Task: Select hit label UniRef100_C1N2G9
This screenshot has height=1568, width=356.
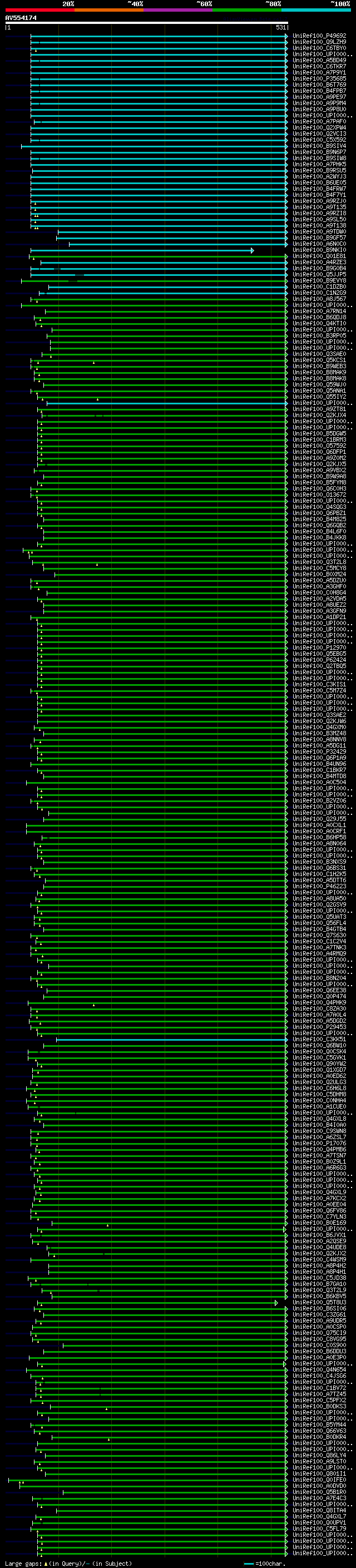Action: tap(319, 293)
